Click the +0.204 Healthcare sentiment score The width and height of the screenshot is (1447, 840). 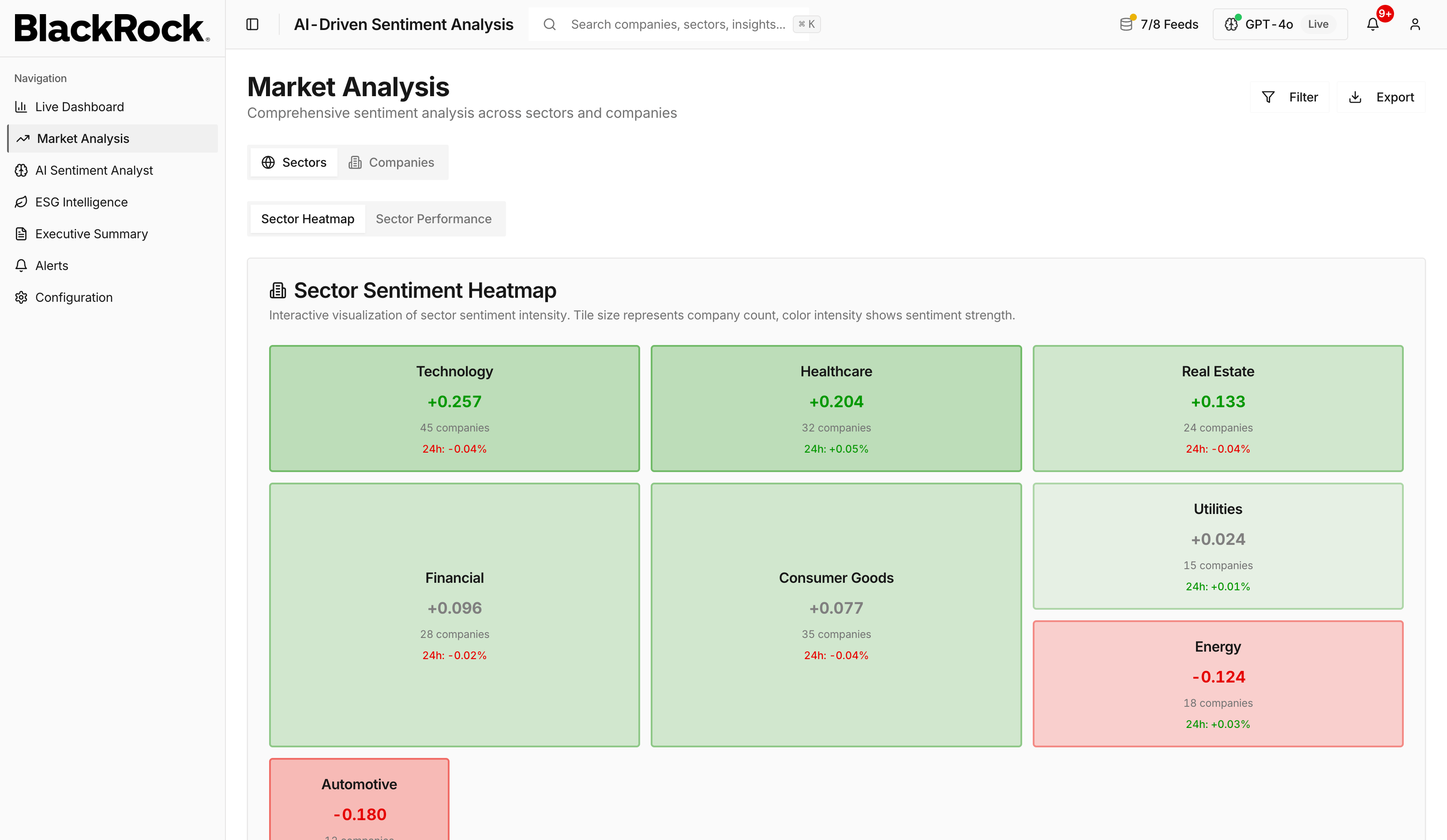pos(836,401)
